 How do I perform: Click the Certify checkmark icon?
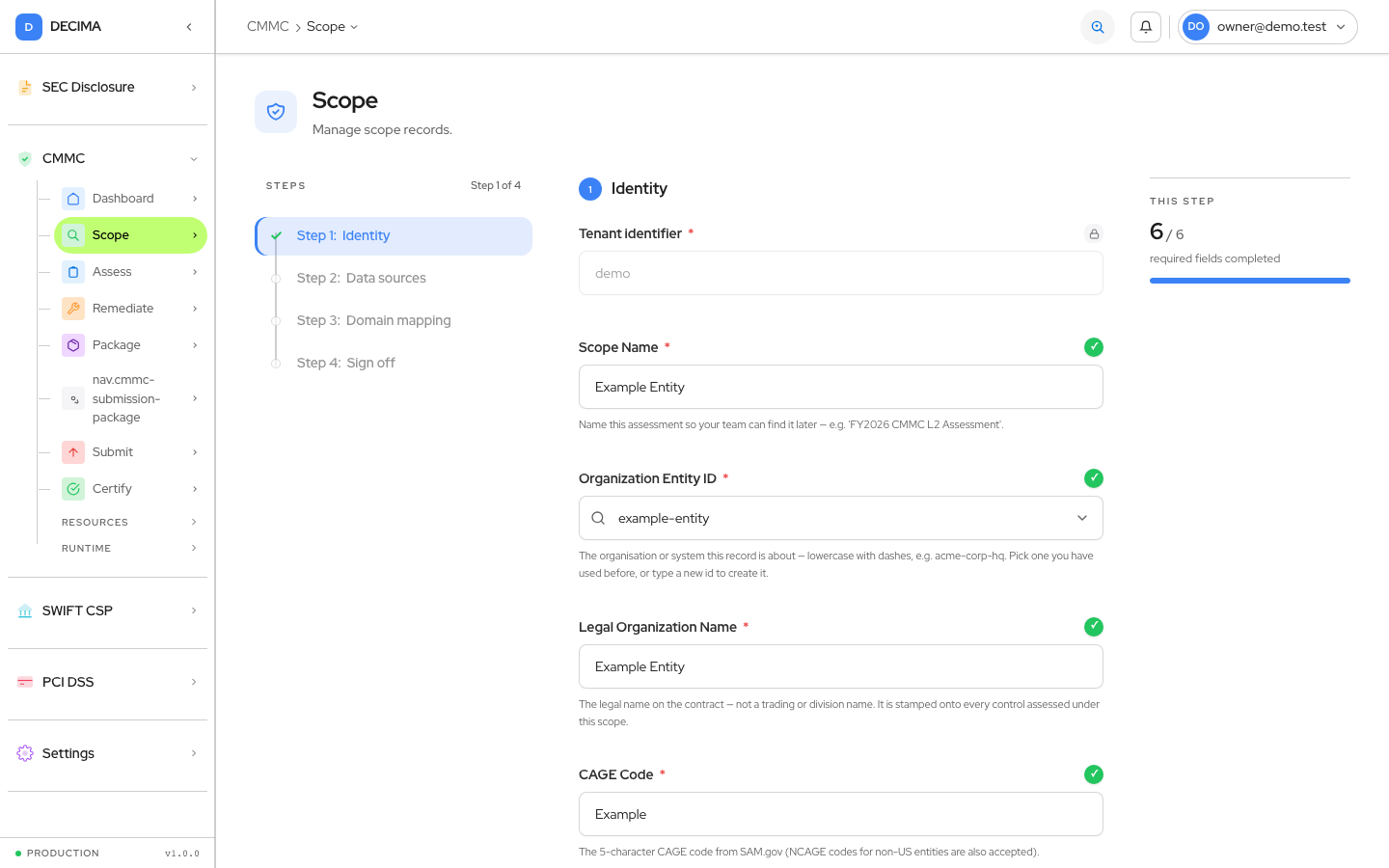[x=73, y=489]
